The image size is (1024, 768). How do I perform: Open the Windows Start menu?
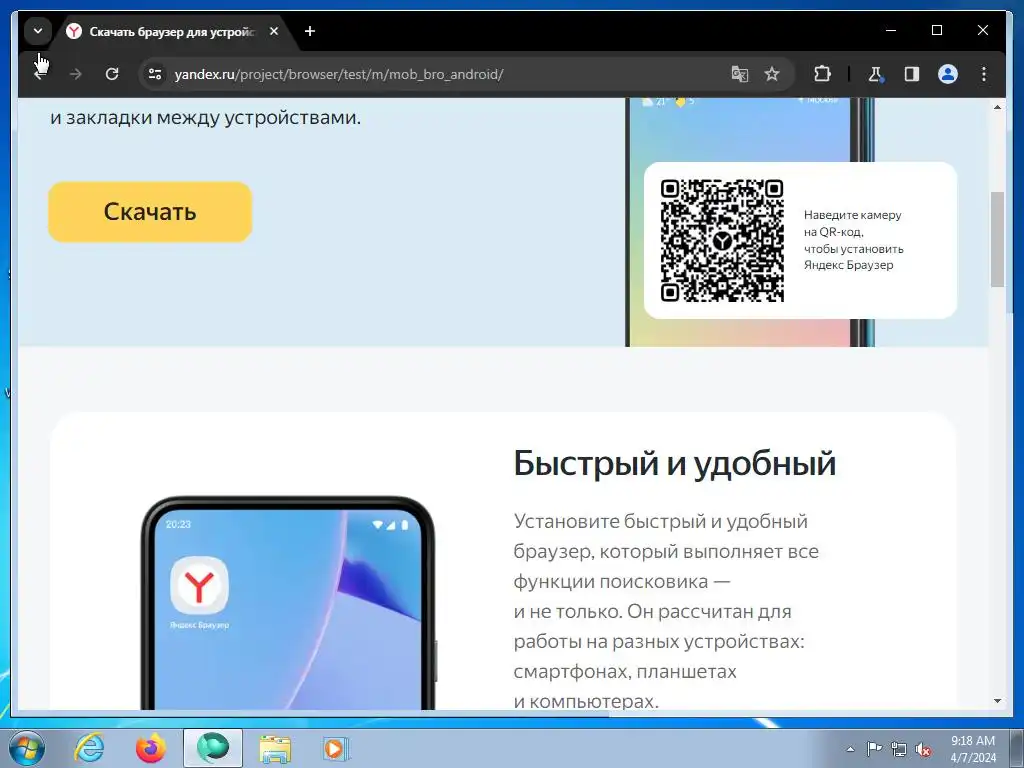point(27,748)
